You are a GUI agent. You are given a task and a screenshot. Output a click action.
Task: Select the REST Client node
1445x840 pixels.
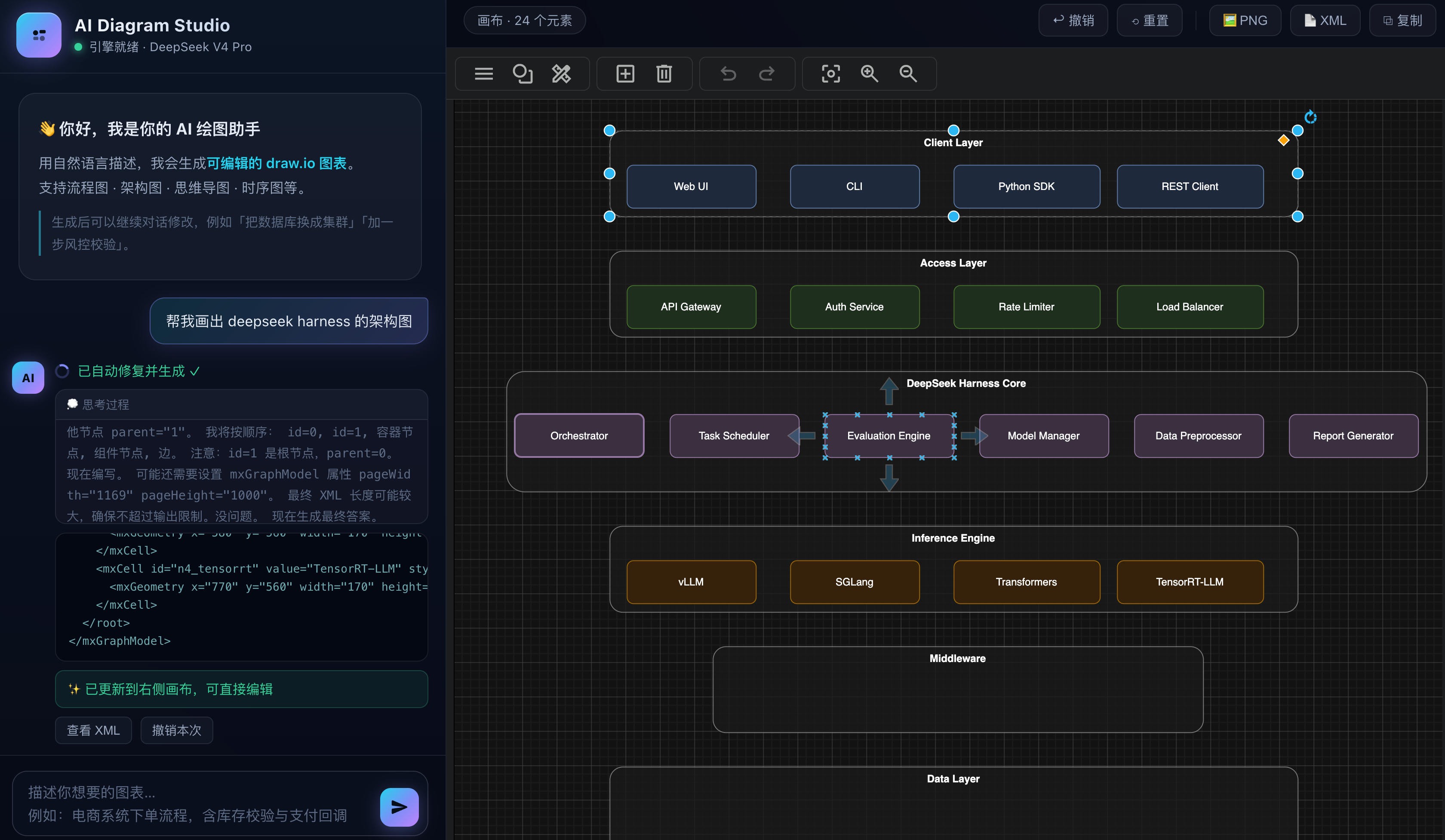(1190, 187)
